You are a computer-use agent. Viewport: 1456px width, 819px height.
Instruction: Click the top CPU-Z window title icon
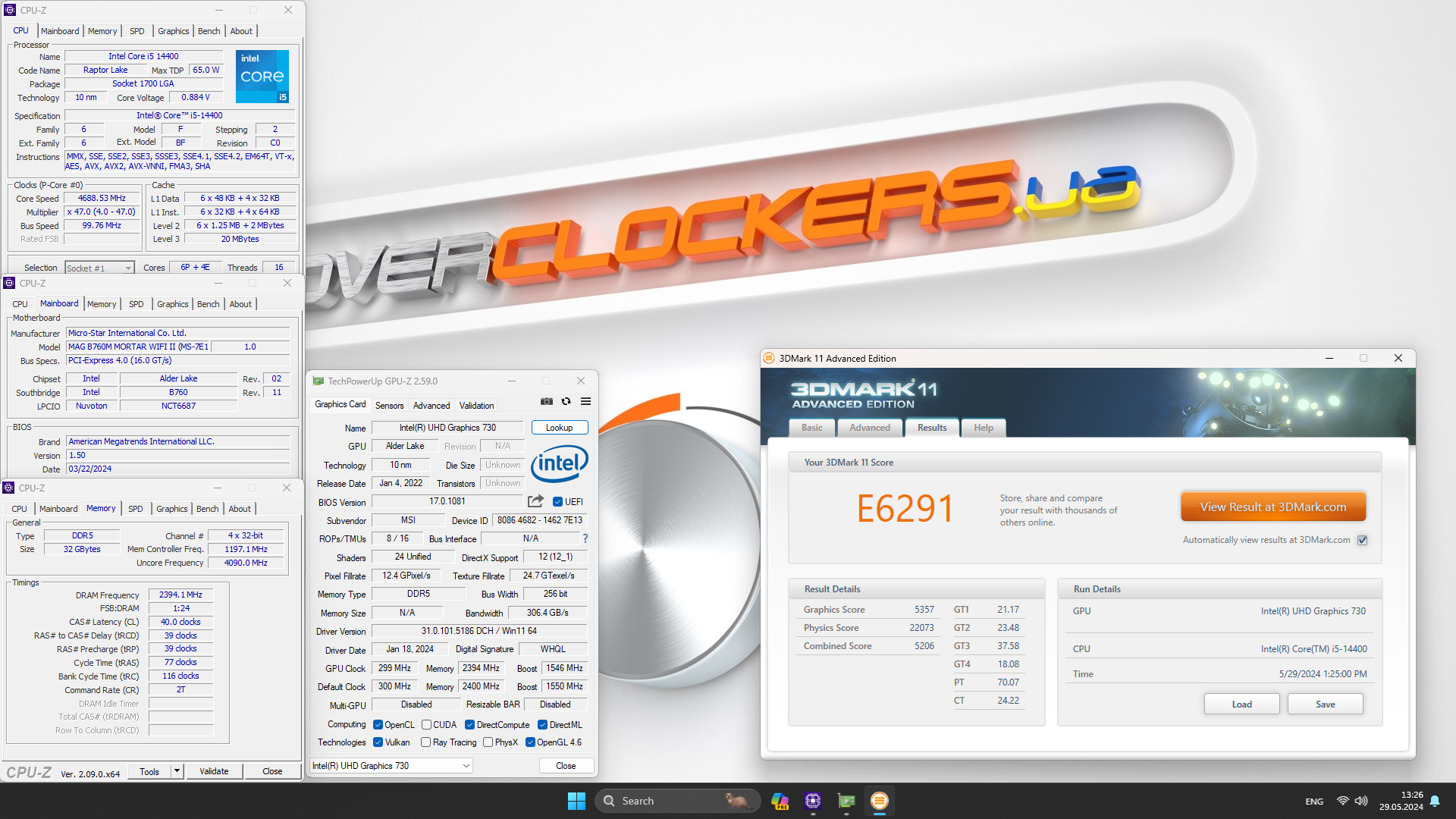click(10, 10)
